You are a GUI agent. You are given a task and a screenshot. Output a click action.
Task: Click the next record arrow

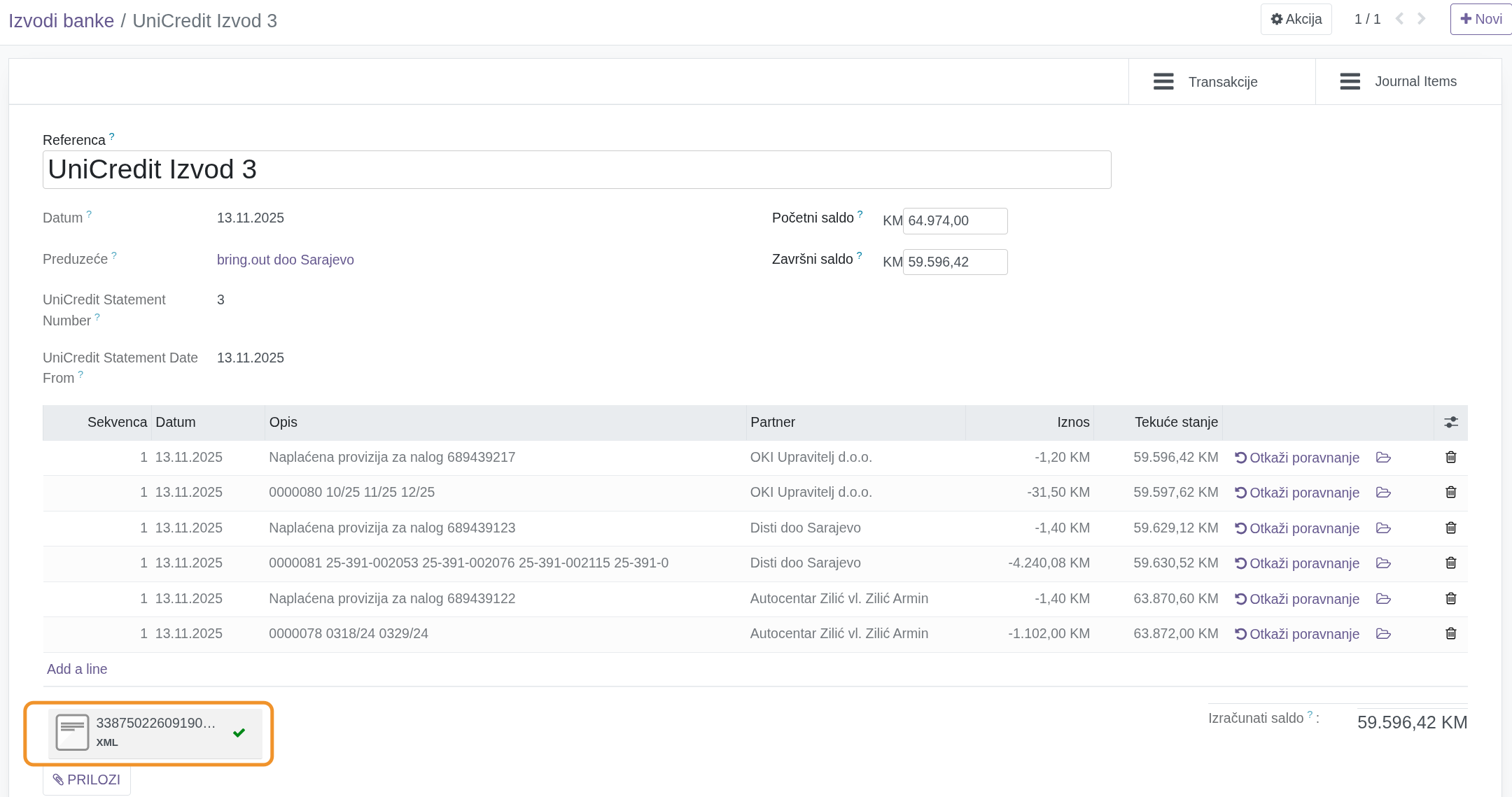click(x=1421, y=19)
